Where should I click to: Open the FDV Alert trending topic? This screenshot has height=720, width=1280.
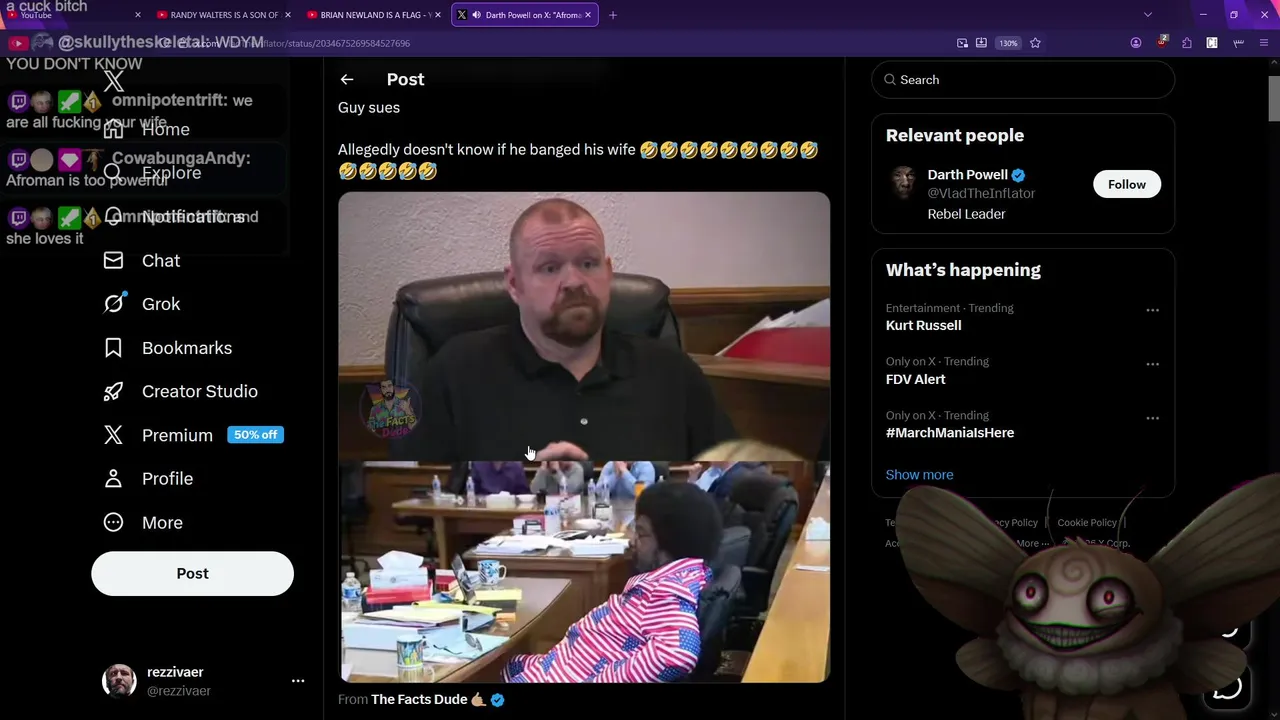coord(915,380)
